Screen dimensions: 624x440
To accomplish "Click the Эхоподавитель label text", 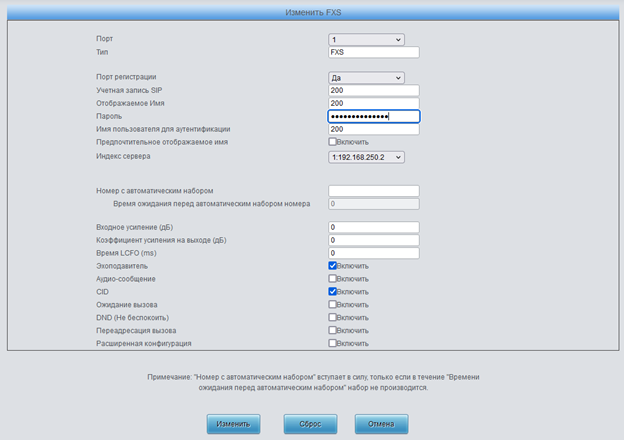I will tap(122, 266).
